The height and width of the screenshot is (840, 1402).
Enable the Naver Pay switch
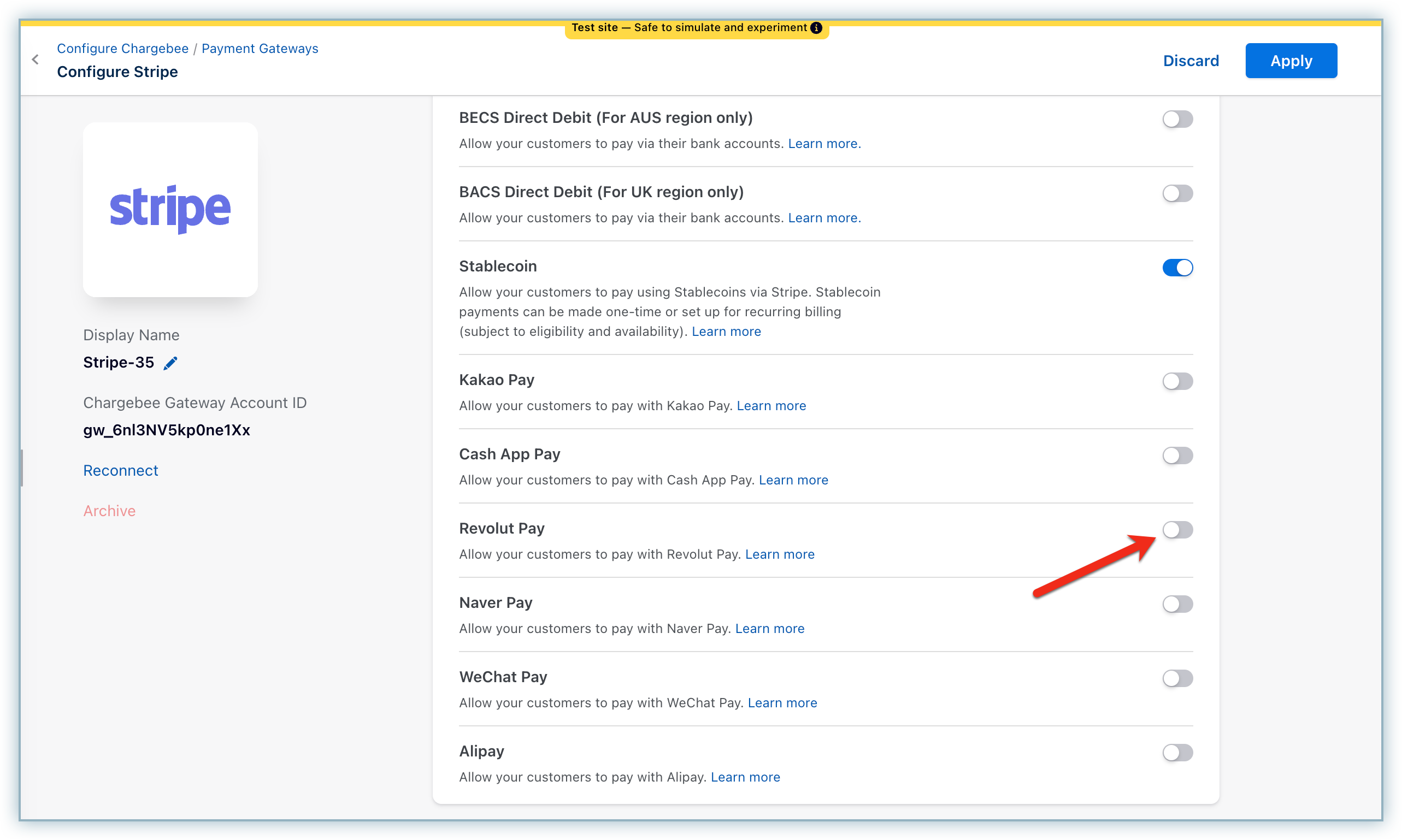pos(1177,604)
